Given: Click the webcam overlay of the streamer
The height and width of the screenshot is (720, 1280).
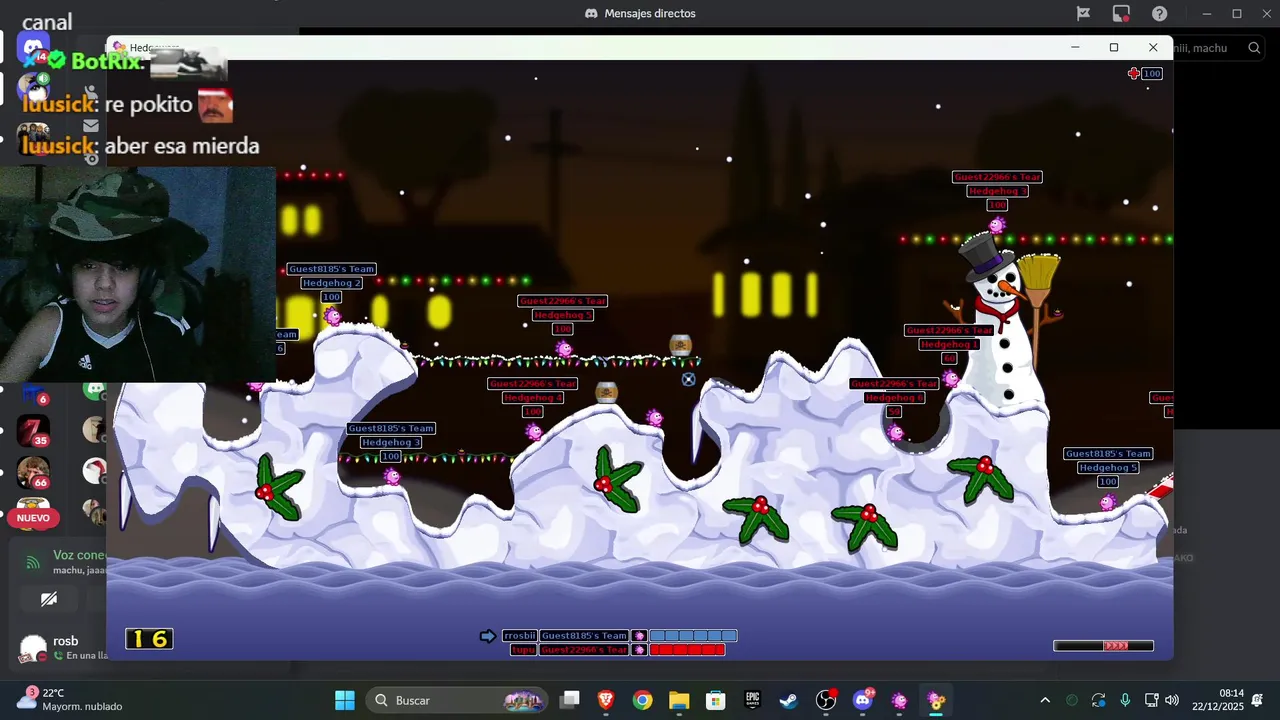Looking at the screenshot, I should (x=138, y=274).
